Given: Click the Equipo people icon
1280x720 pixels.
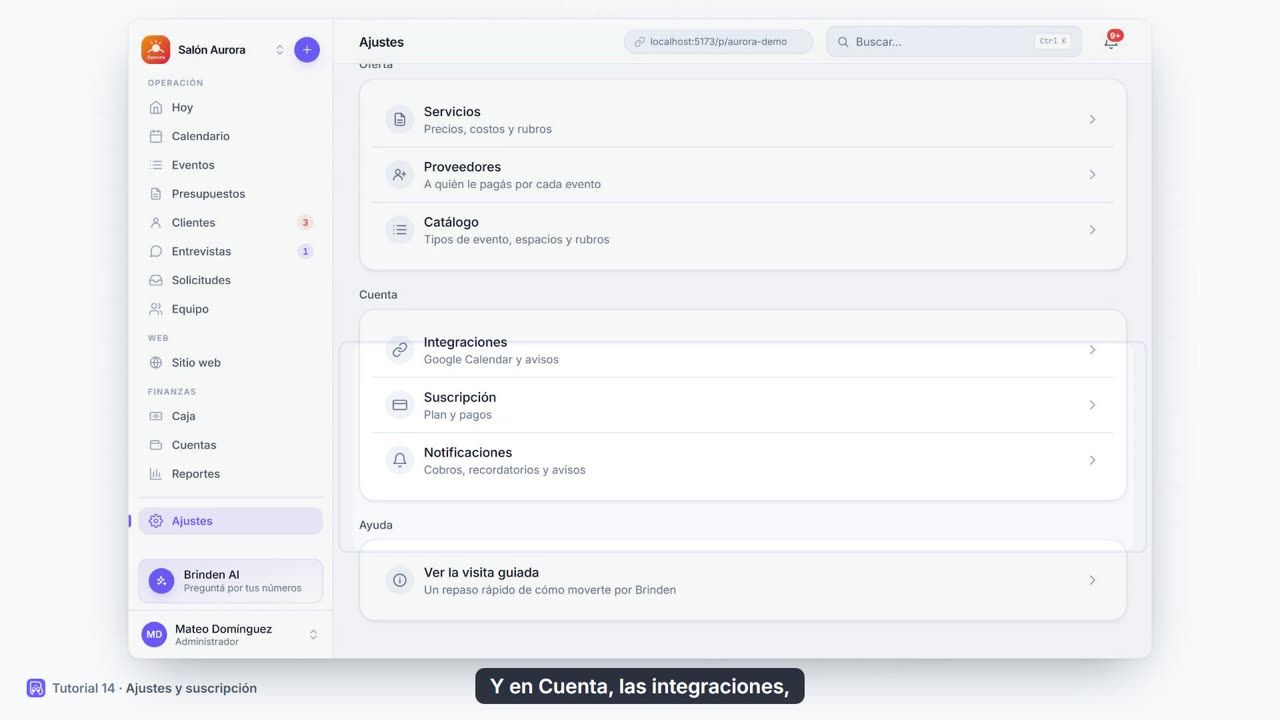Looking at the screenshot, I should pyautogui.click(x=156, y=310).
